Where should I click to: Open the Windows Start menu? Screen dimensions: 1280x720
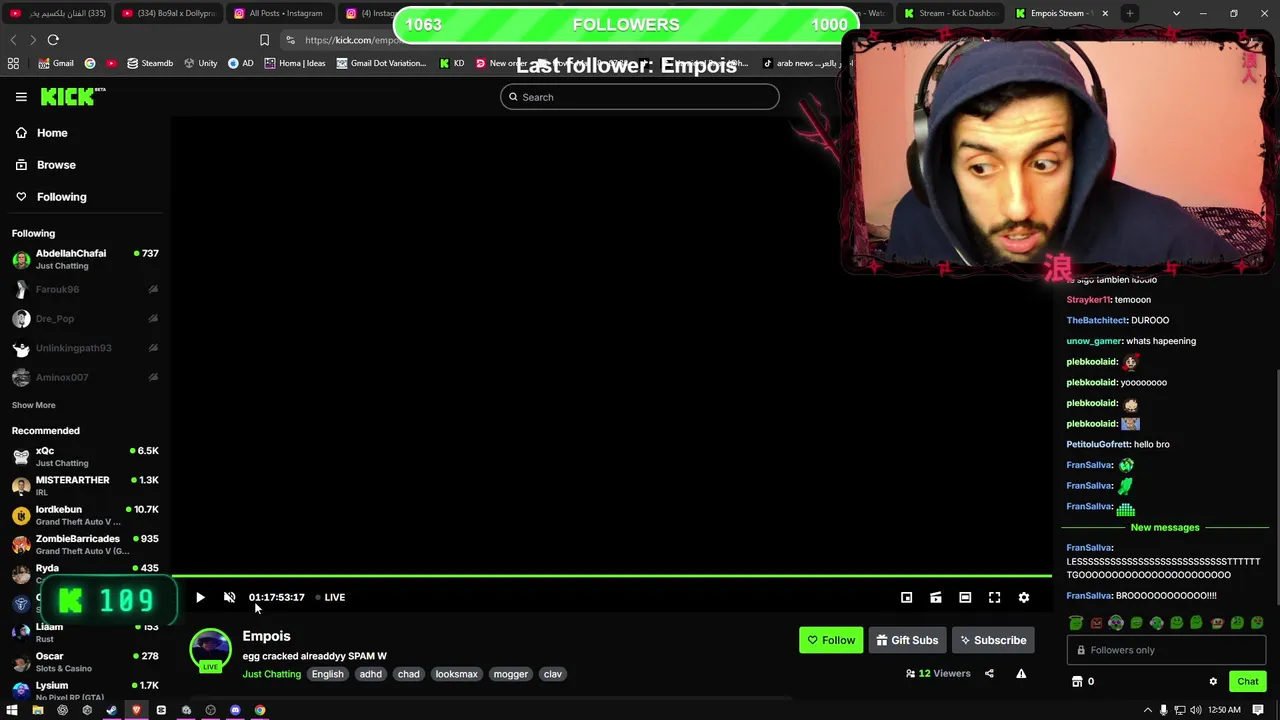(12, 710)
